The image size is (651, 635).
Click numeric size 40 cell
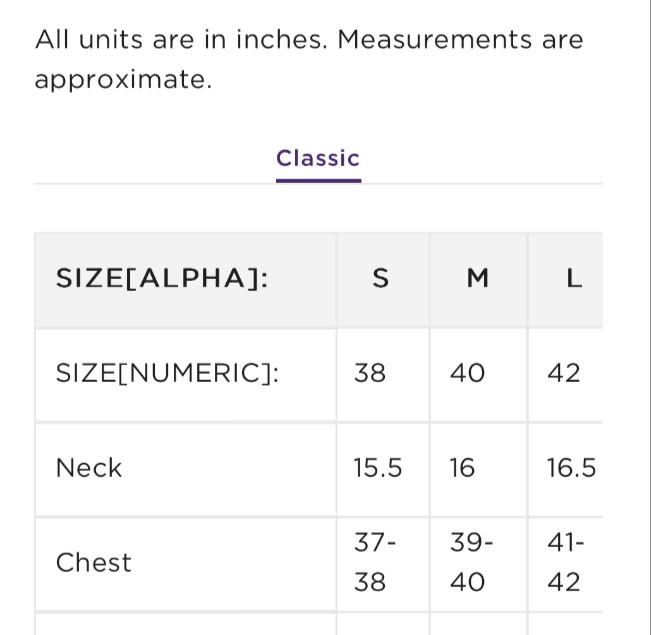467,374
